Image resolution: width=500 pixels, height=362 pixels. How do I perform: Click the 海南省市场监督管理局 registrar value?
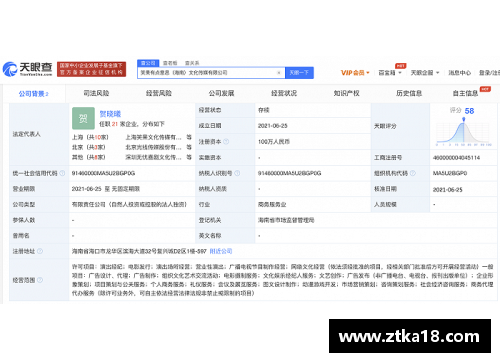coord(286,220)
